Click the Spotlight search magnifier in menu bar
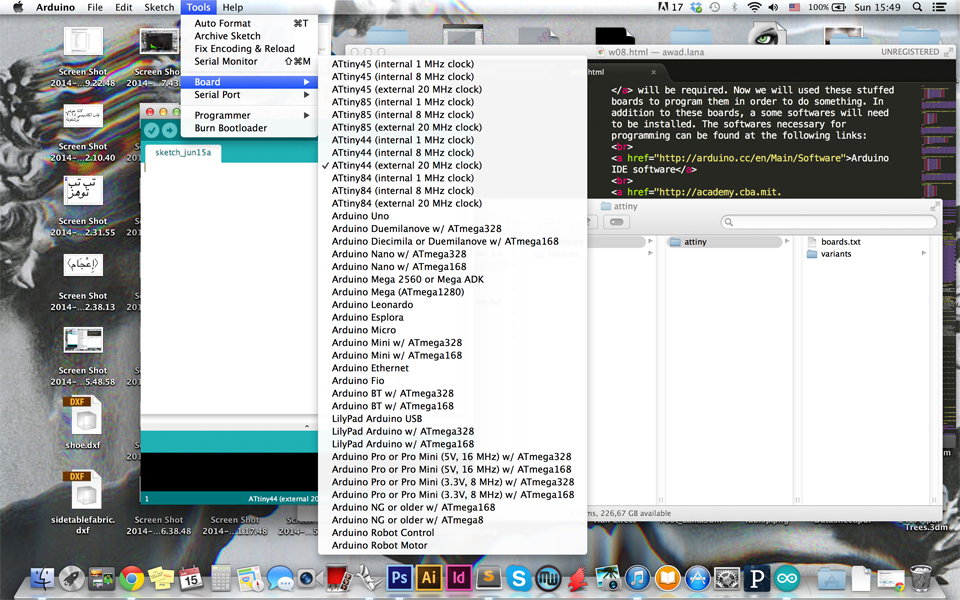Screen dimensions: 960x600 pyautogui.click(x=917, y=7)
